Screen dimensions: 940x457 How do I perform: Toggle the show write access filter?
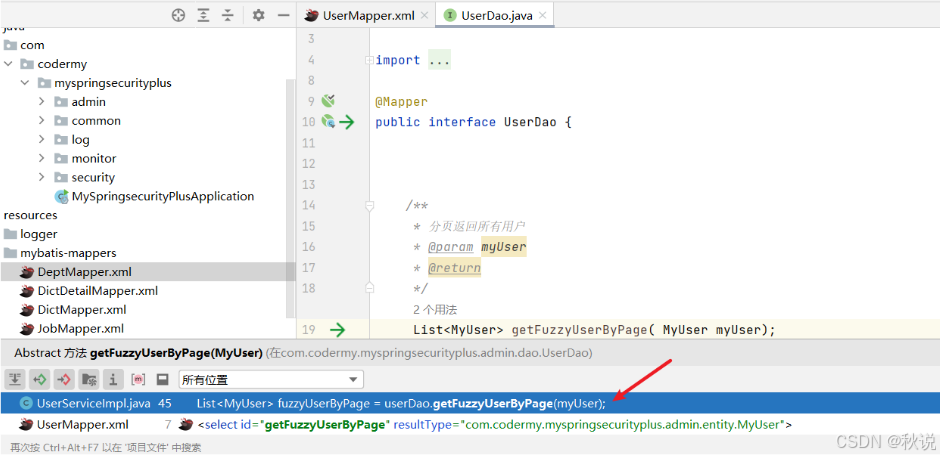click(x=64, y=379)
